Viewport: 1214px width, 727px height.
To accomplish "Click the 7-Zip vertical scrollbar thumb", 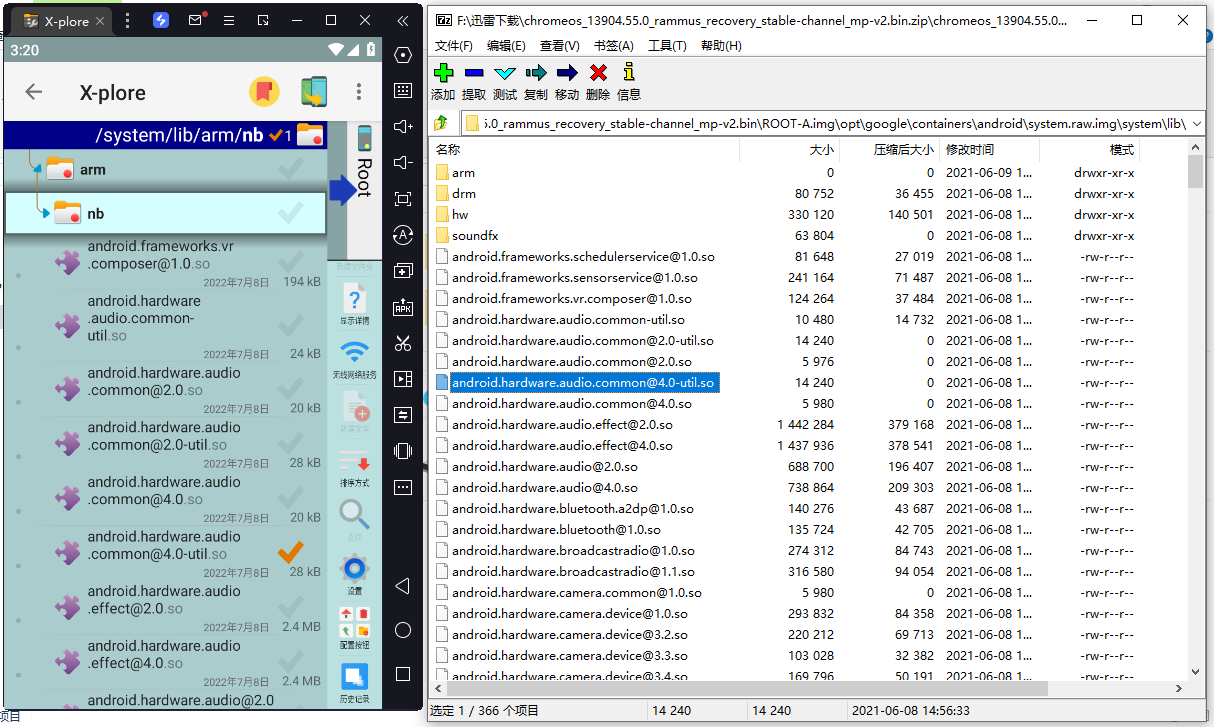I will [1195, 172].
